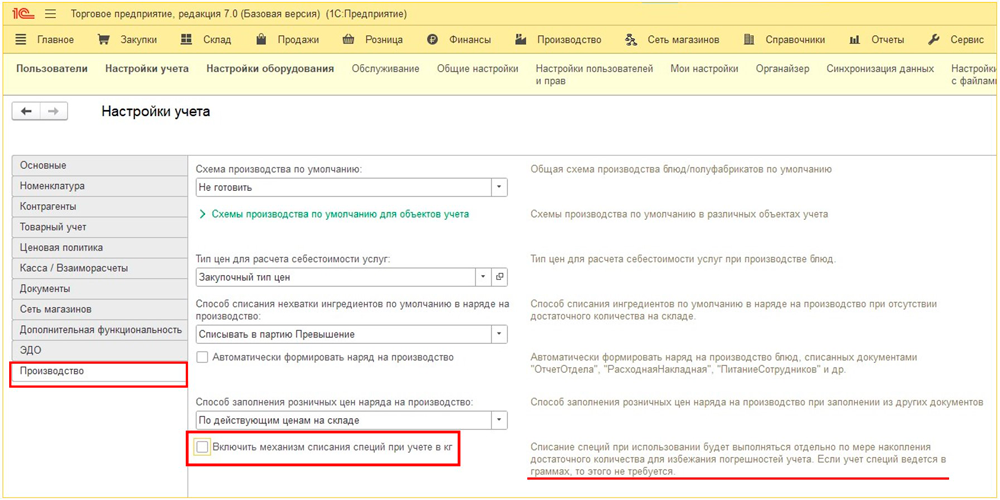Click the open-form button beside Закупочный тип цен
The width and height of the screenshot is (1000, 500).
(x=500, y=277)
